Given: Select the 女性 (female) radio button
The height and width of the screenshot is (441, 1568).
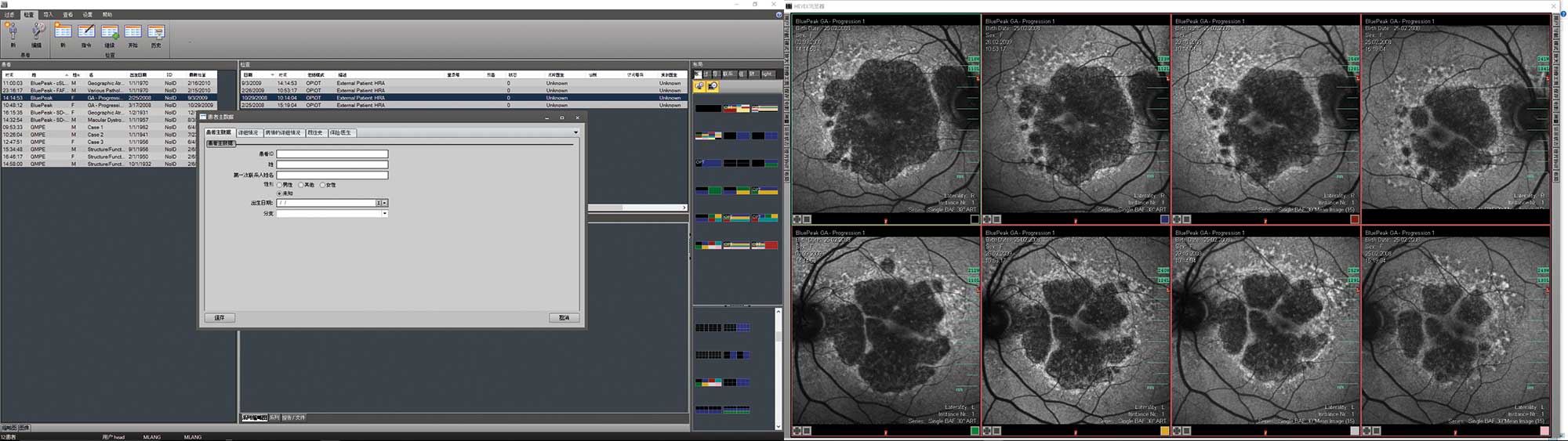Looking at the screenshot, I should [322, 185].
